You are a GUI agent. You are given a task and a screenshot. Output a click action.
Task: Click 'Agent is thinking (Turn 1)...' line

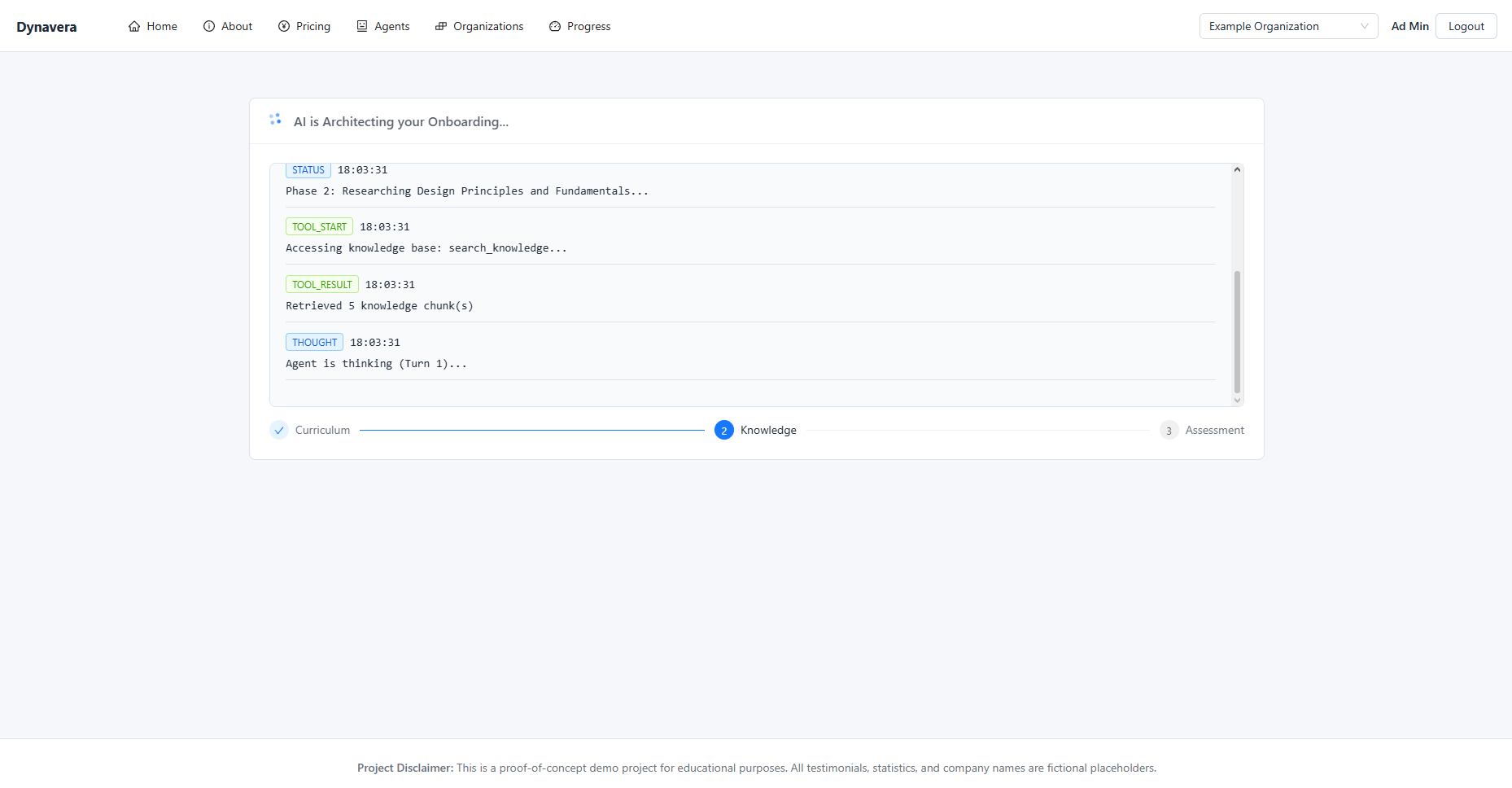[x=376, y=363]
